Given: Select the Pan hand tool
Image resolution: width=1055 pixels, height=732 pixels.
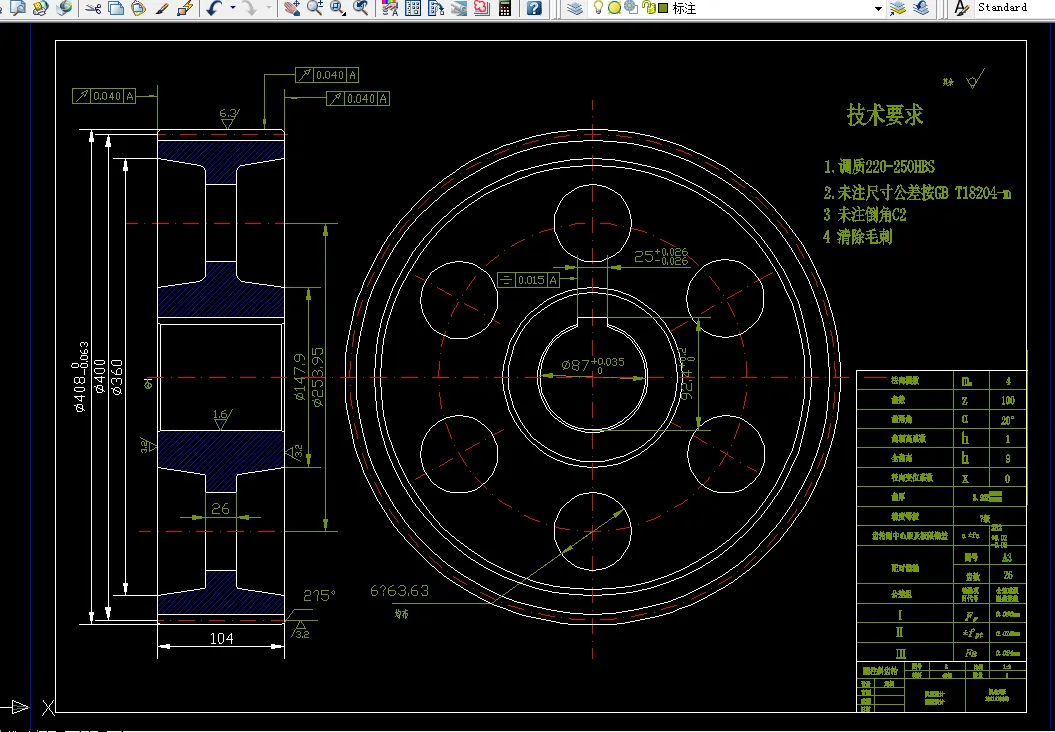Looking at the screenshot, I should tap(291, 8).
